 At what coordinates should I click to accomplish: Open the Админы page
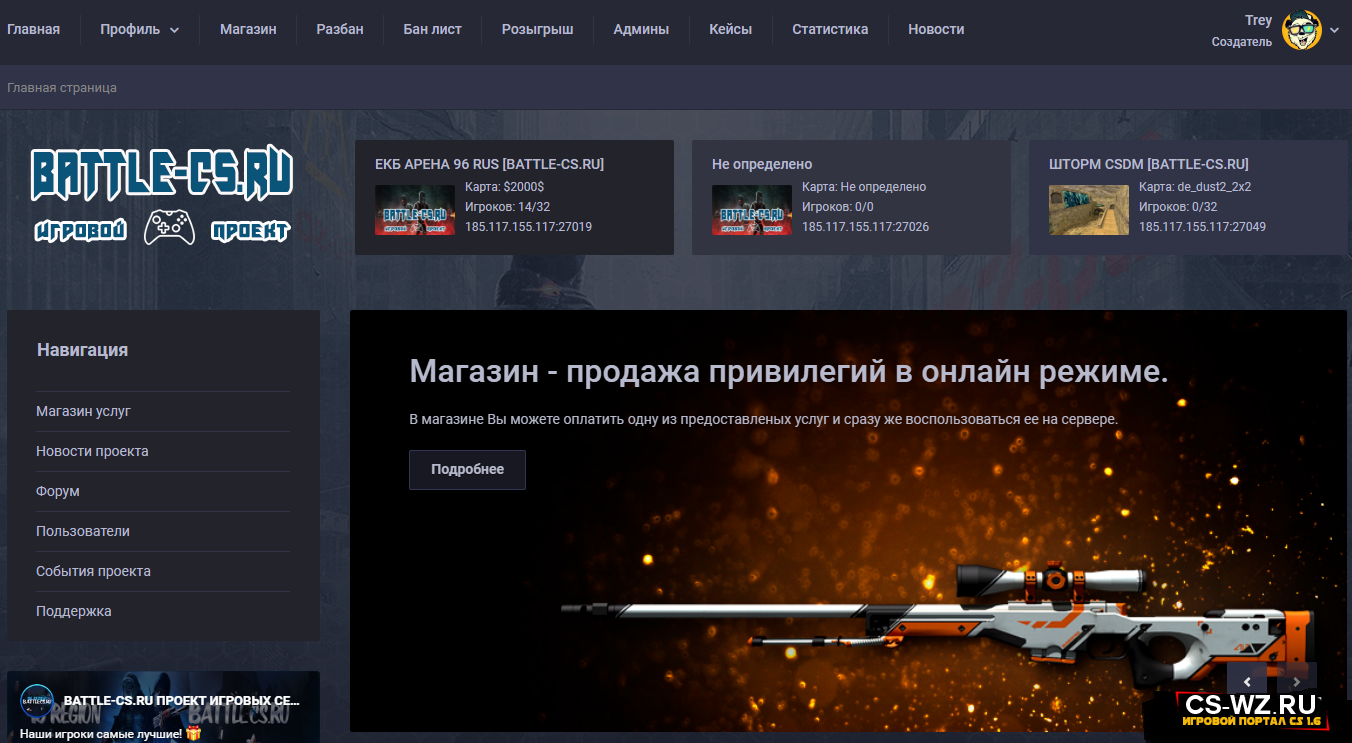click(x=641, y=29)
